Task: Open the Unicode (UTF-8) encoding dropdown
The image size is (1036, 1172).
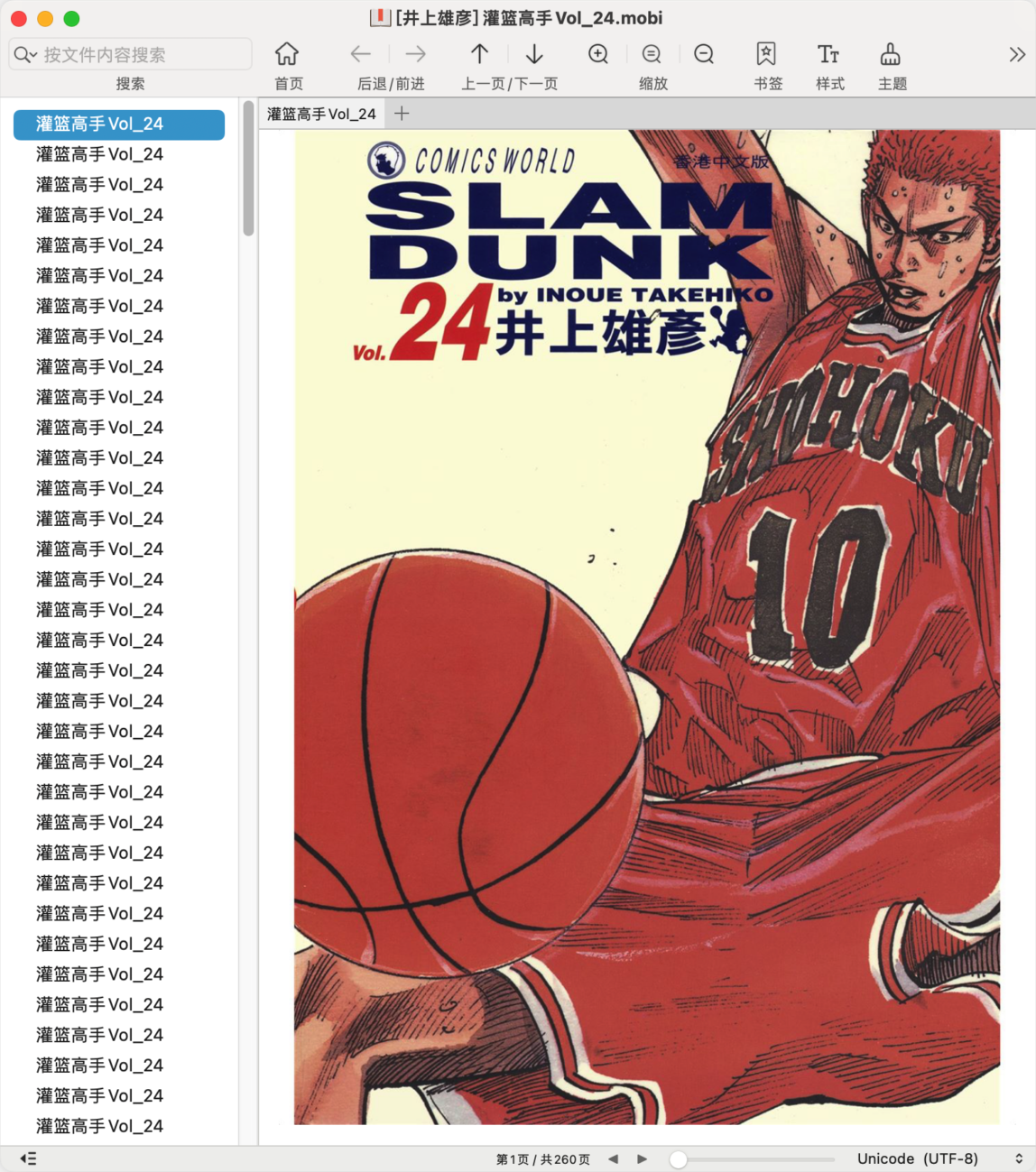Action: click(x=939, y=1158)
